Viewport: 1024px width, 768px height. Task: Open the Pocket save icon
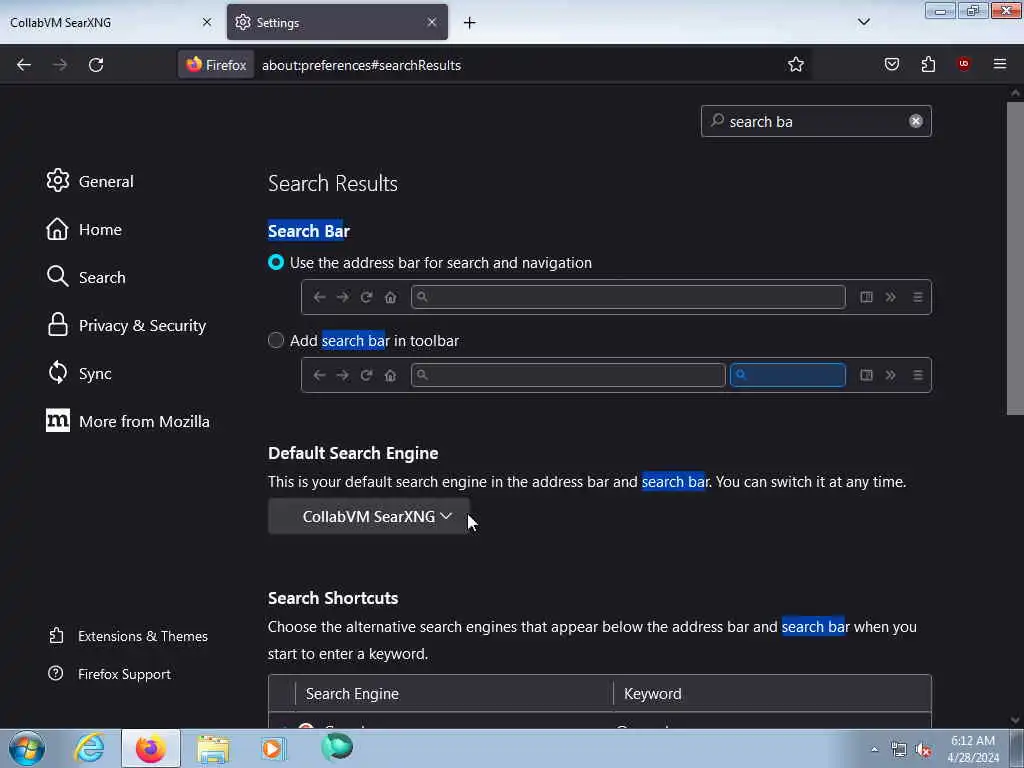[892, 64]
